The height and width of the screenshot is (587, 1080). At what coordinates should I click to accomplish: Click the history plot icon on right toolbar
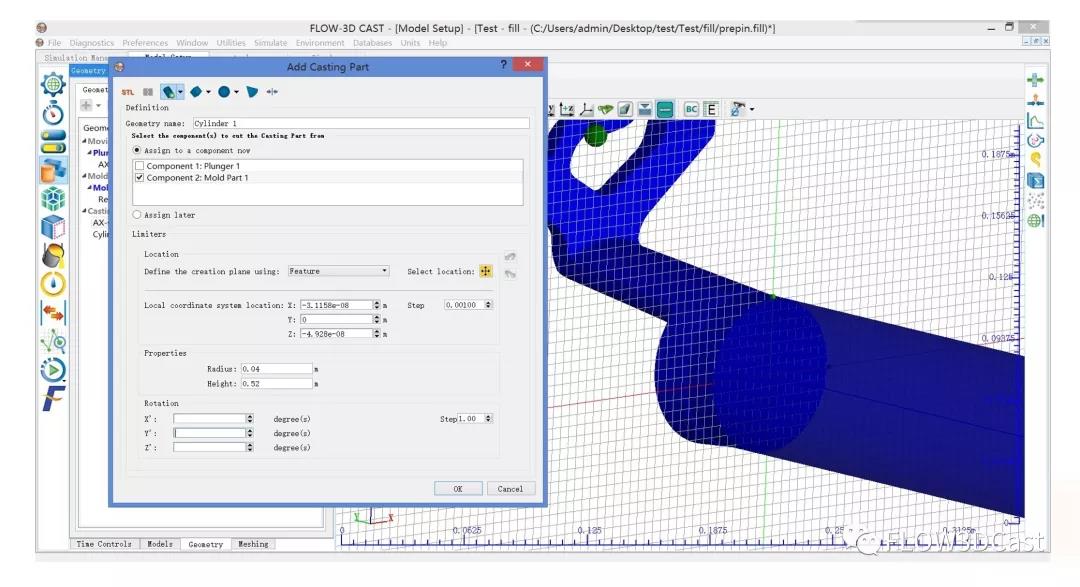point(1035,120)
